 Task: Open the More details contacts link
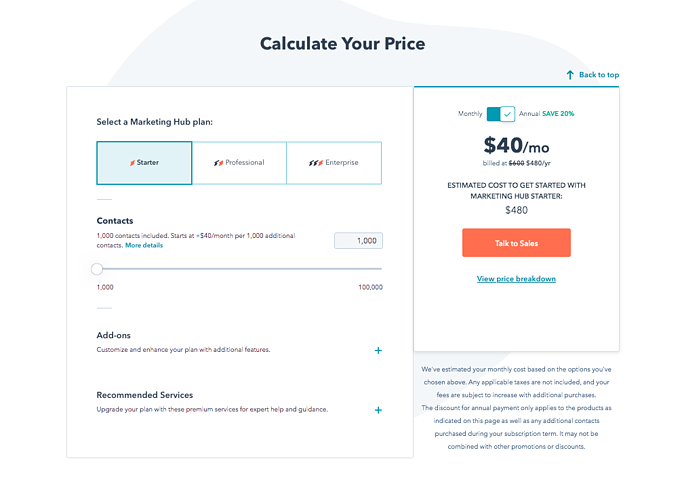(x=144, y=245)
